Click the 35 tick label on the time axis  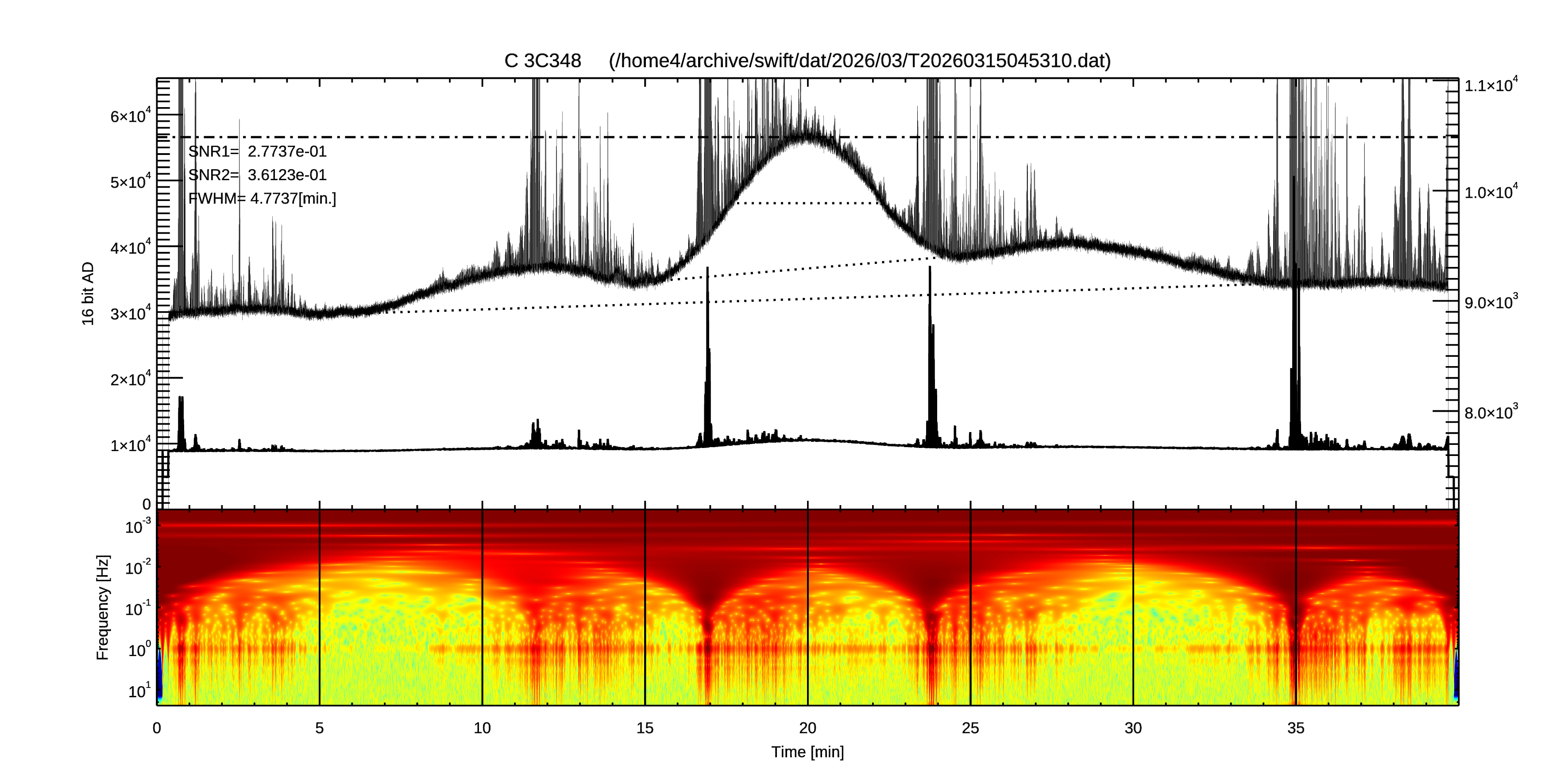point(1295,728)
